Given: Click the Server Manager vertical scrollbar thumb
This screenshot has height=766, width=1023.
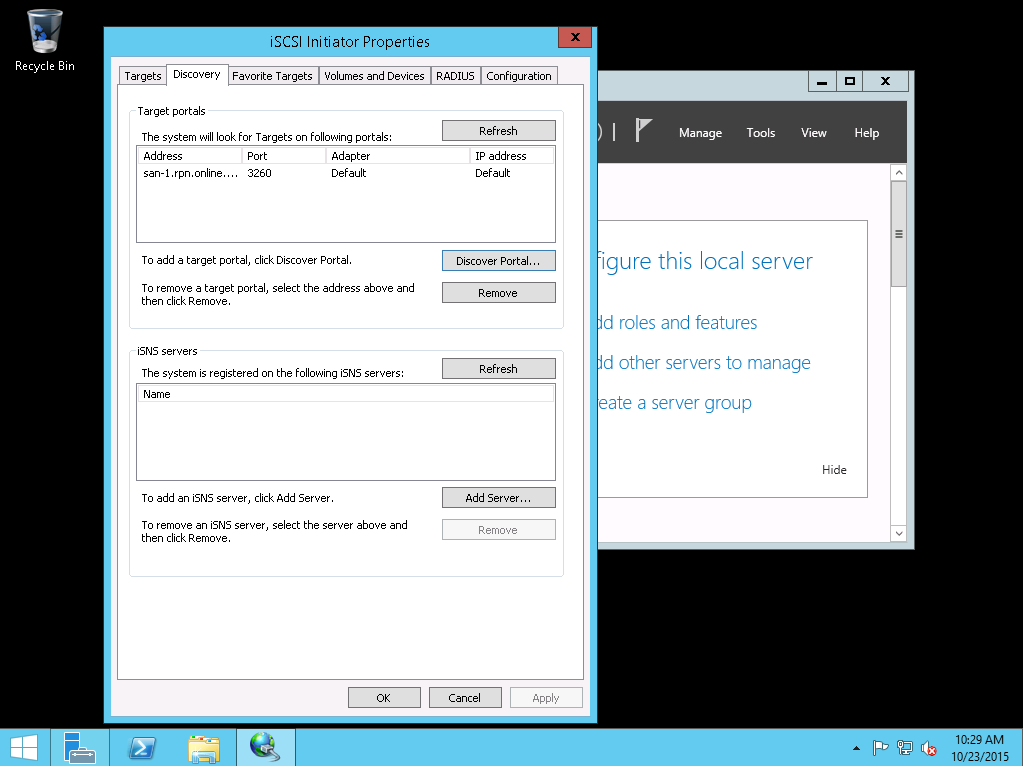Looking at the screenshot, I should click(898, 235).
